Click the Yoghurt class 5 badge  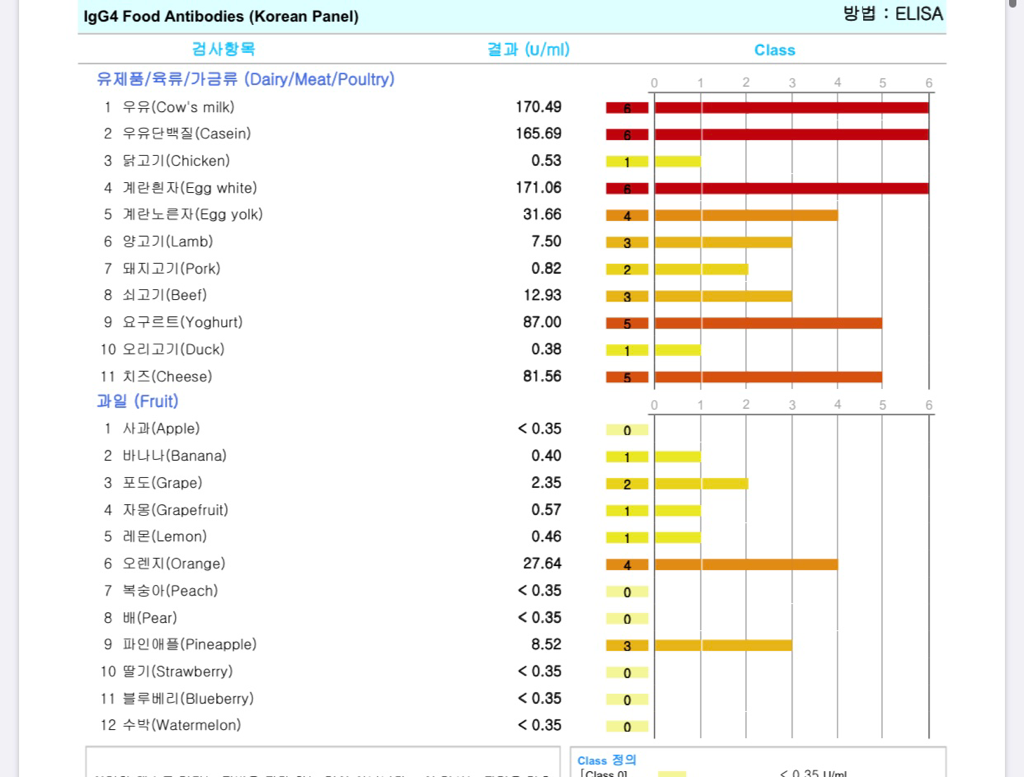point(627,323)
